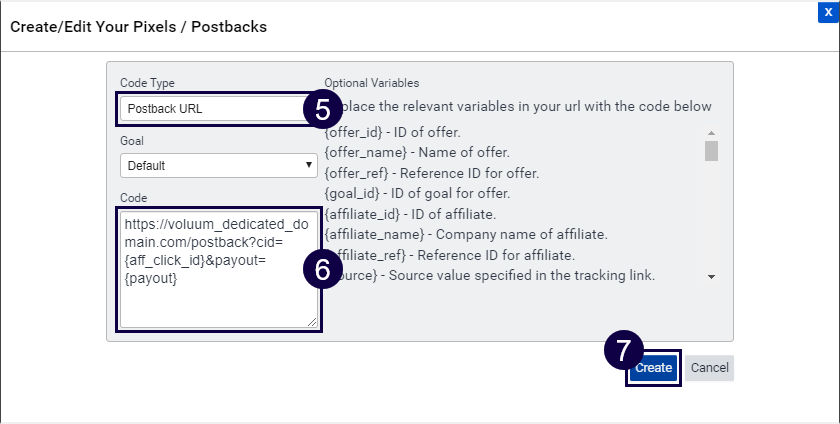Close the Pixels / Postbacks dialog

[x=829, y=10]
